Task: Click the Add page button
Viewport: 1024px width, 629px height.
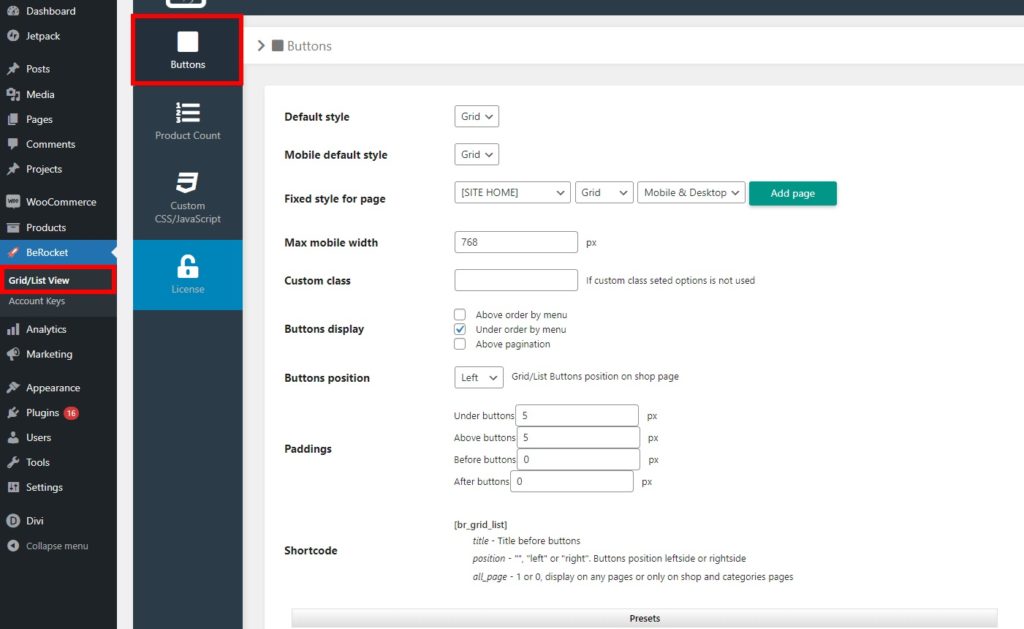Action: [792, 192]
